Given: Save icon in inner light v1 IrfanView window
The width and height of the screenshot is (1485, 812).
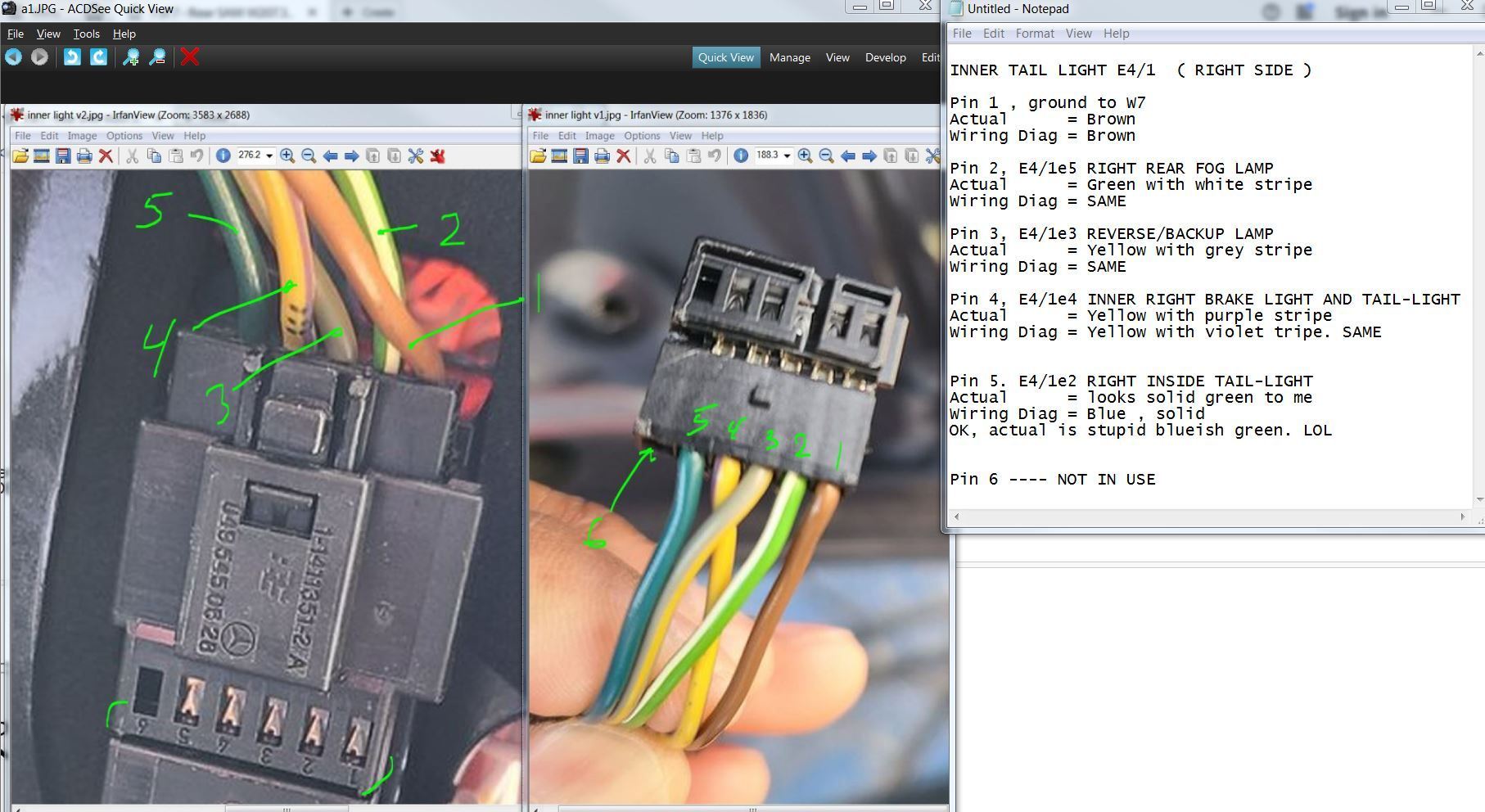Looking at the screenshot, I should pos(580,156).
